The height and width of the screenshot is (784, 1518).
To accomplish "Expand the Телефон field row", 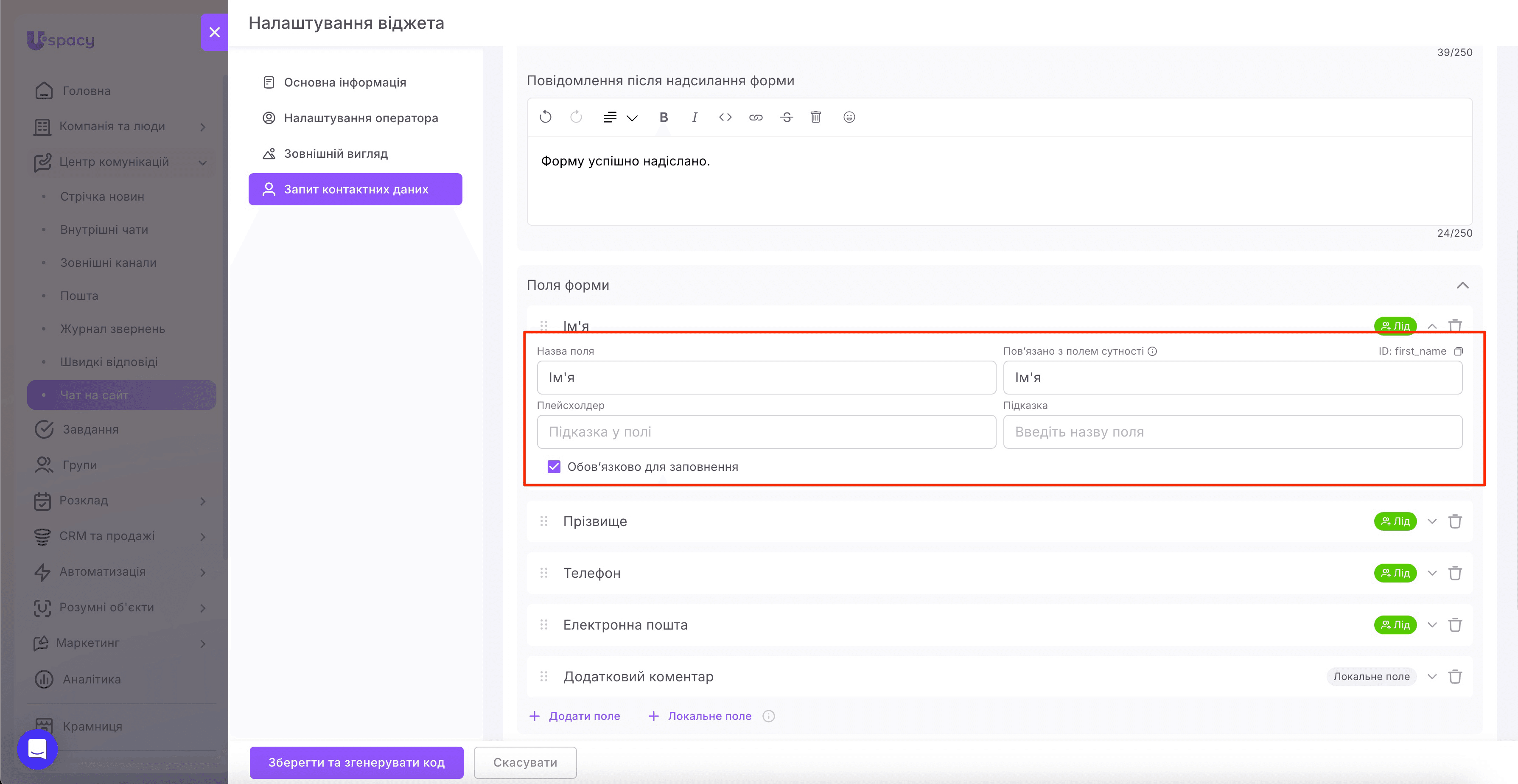I will coord(1432,573).
